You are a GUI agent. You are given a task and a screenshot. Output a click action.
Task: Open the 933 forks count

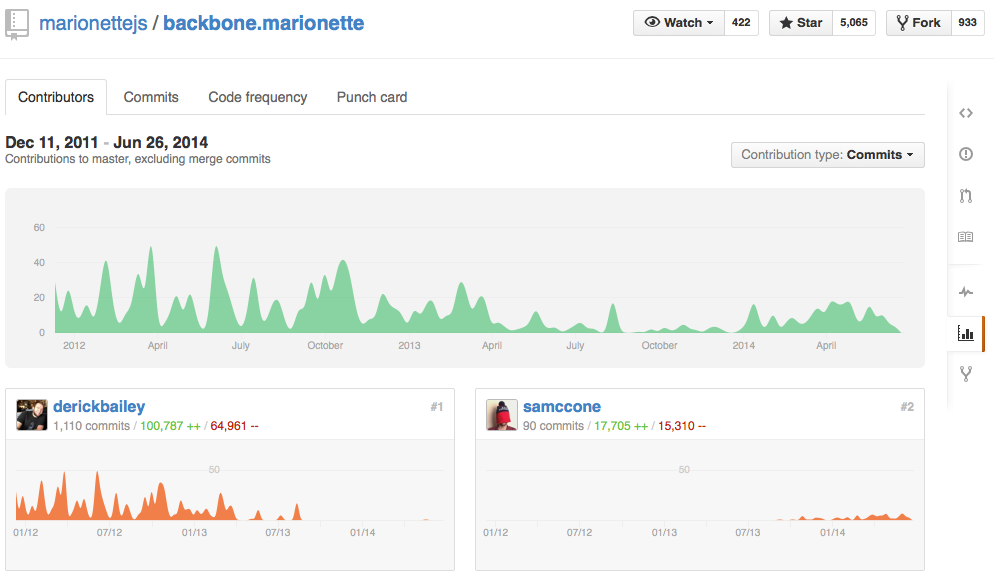tap(967, 23)
